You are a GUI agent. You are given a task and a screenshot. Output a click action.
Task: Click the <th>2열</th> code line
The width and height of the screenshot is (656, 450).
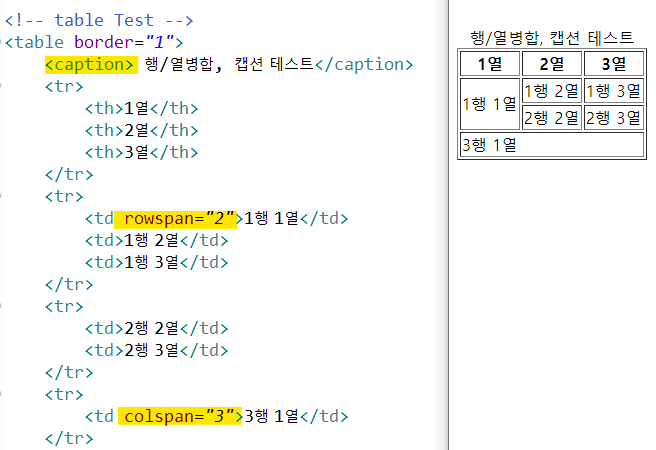(141, 130)
